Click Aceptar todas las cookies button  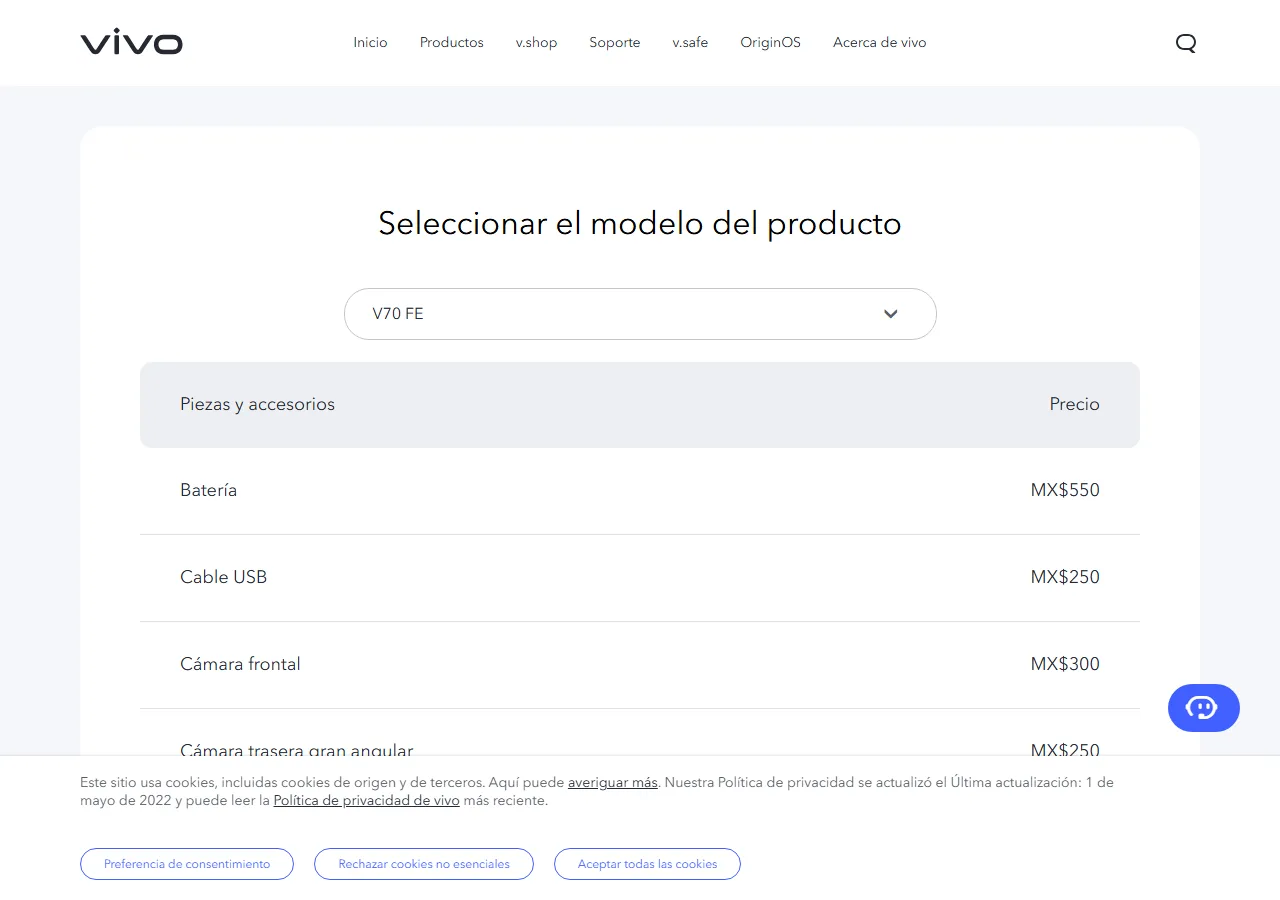point(647,864)
